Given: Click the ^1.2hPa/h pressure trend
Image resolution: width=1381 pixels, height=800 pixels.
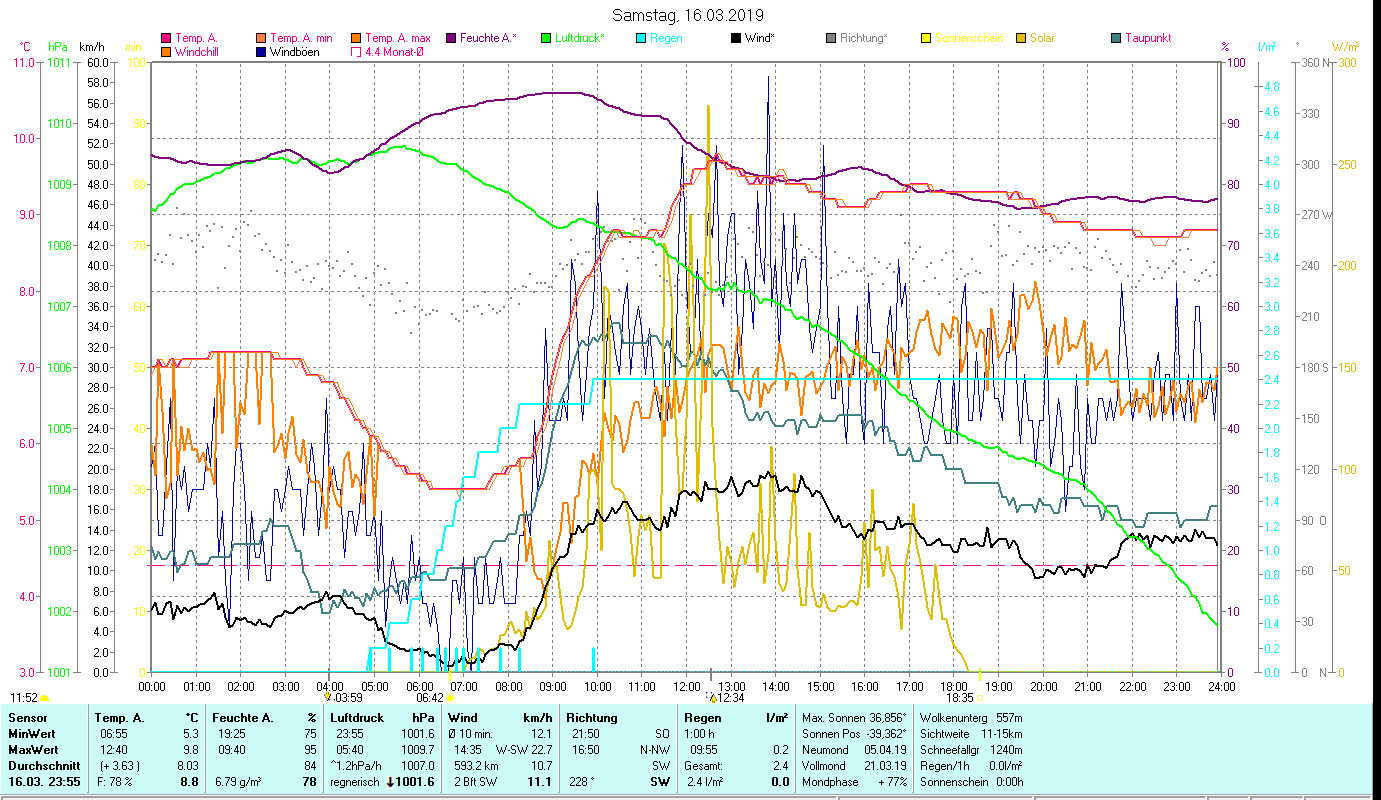Looking at the screenshot, I should coord(357,766).
